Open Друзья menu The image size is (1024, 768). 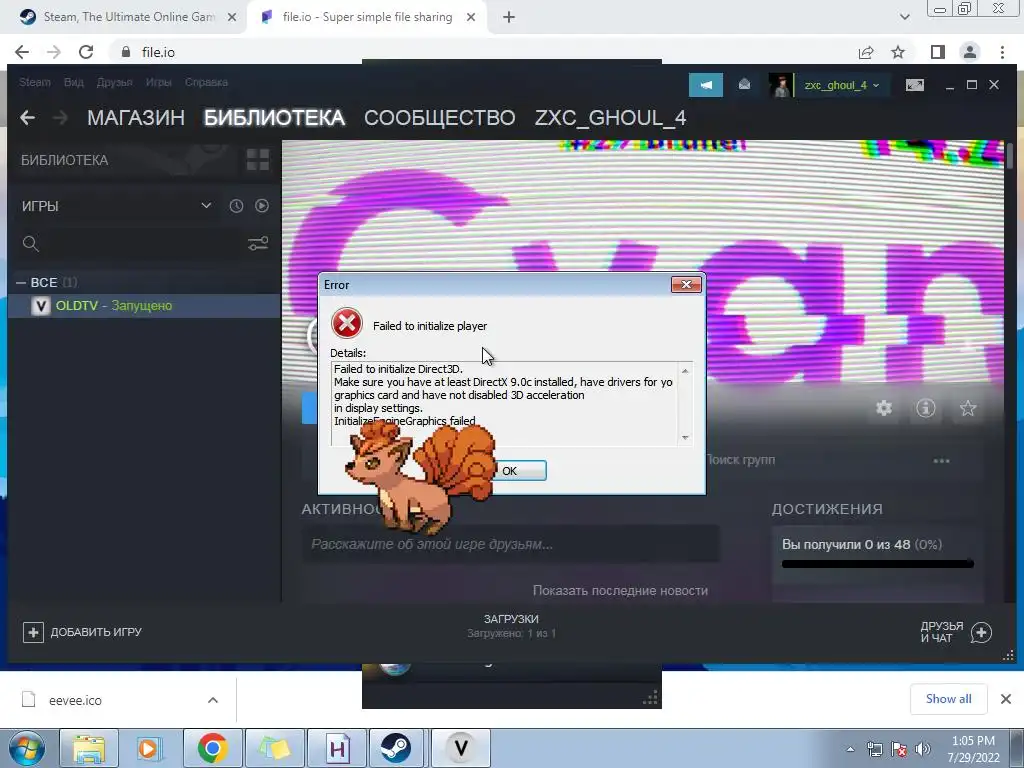[114, 82]
